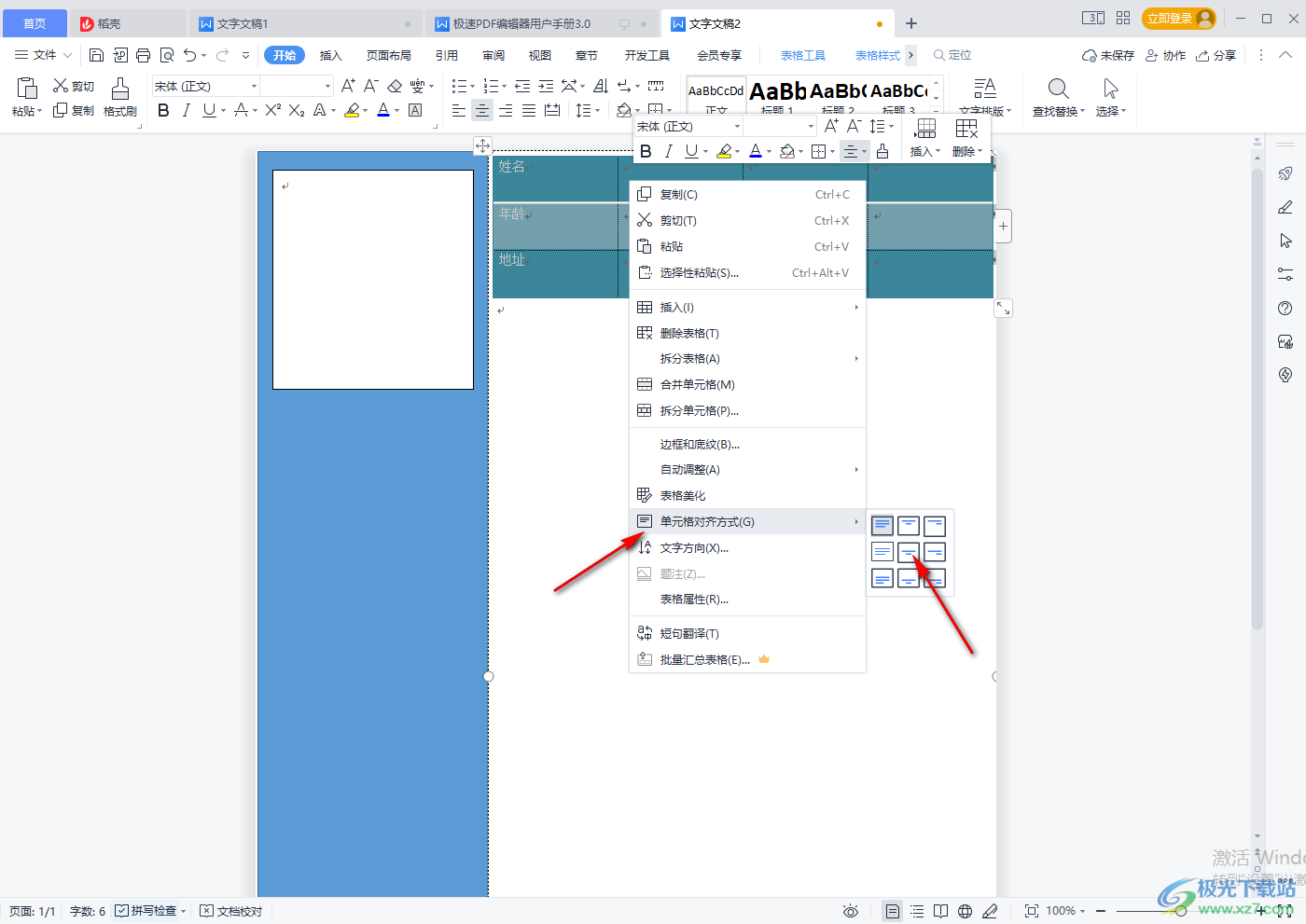This screenshot has height=924, width=1306.
Task: Choose Table Properties (表格属性) in context menu
Action: tap(748, 599)
